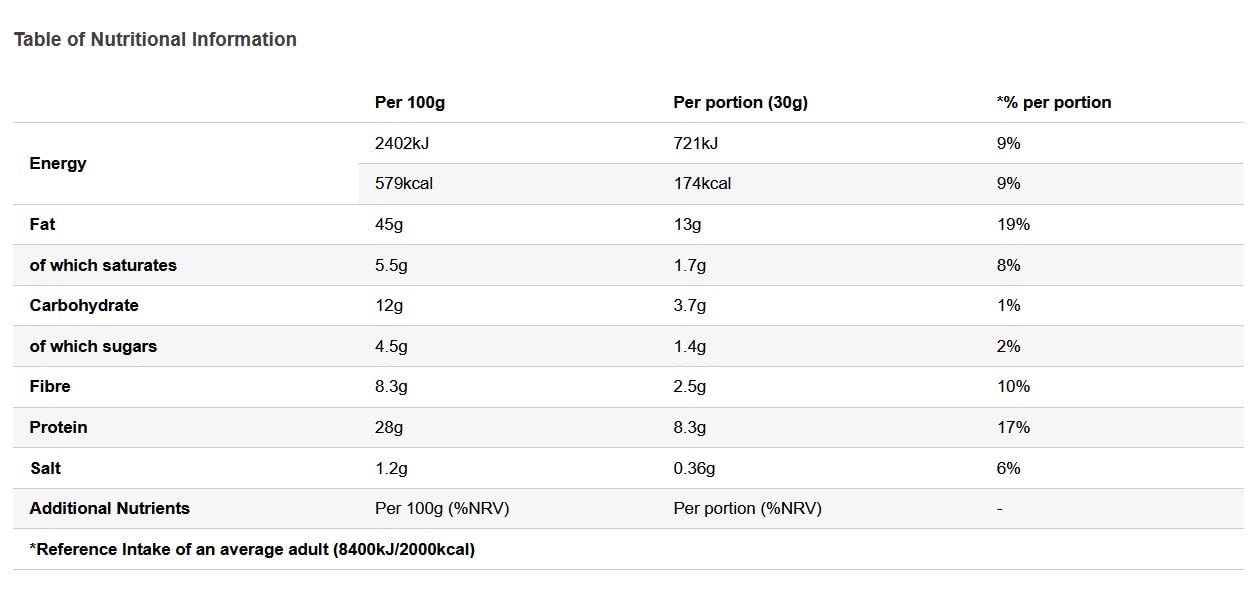Click the Fibre row label
The width and height of the screenshot is (1251, 591).
tap(50, 386)
